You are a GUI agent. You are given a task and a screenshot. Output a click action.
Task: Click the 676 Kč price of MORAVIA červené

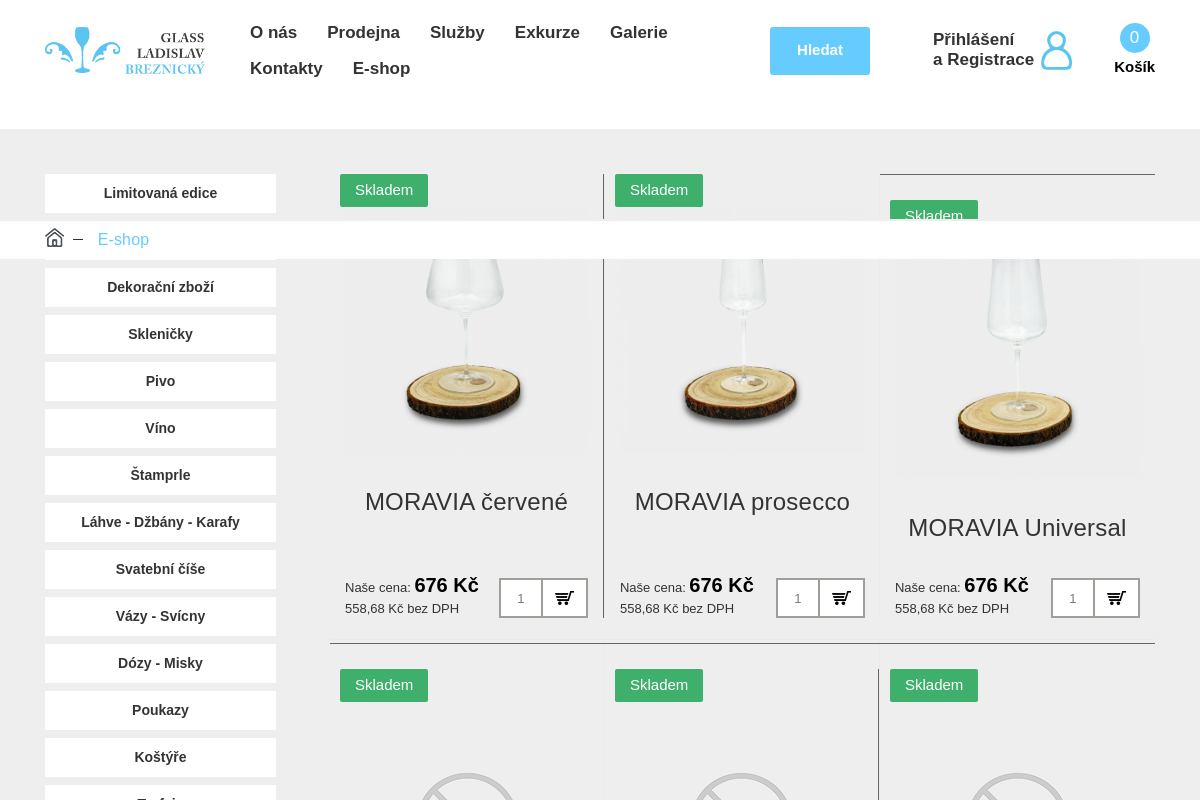446,585
